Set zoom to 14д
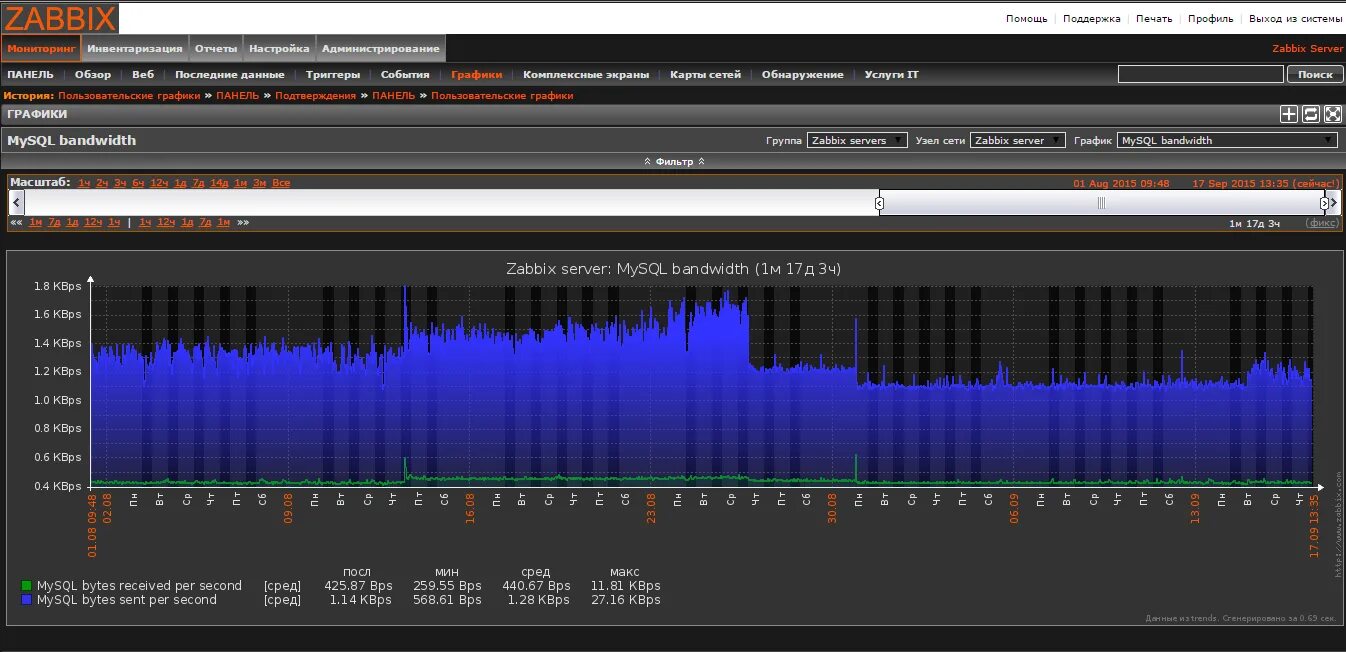The width and height of the screenshot is (1346, 652). (219, 183)
